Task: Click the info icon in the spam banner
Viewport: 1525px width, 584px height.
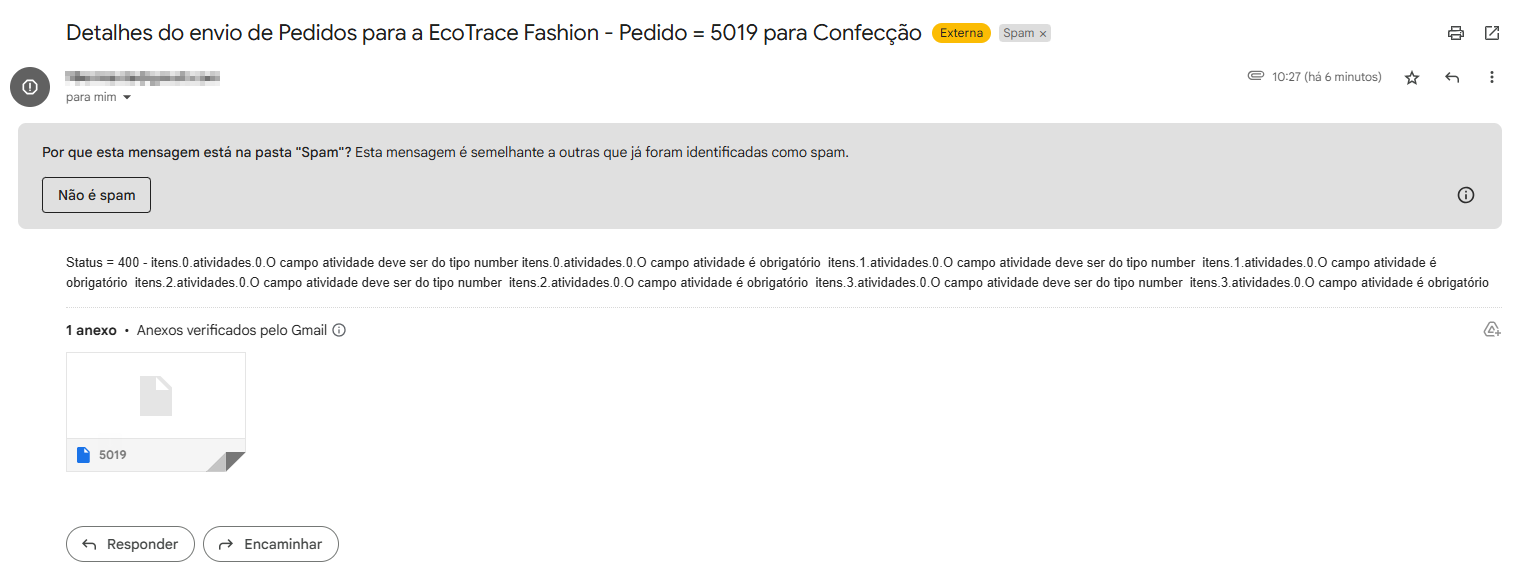Action: tap(1466, 195)
